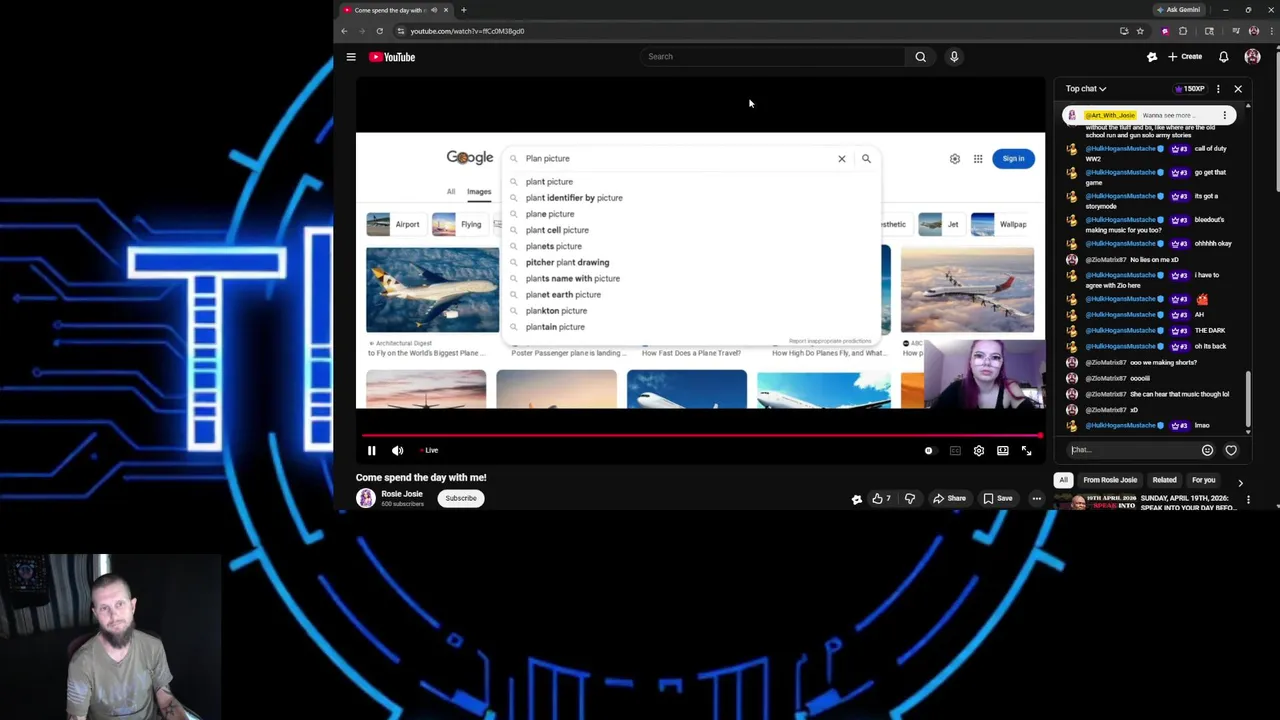Go to the YouTube home logo
This screenshot has height=720, width=1280.
(392, 57)
